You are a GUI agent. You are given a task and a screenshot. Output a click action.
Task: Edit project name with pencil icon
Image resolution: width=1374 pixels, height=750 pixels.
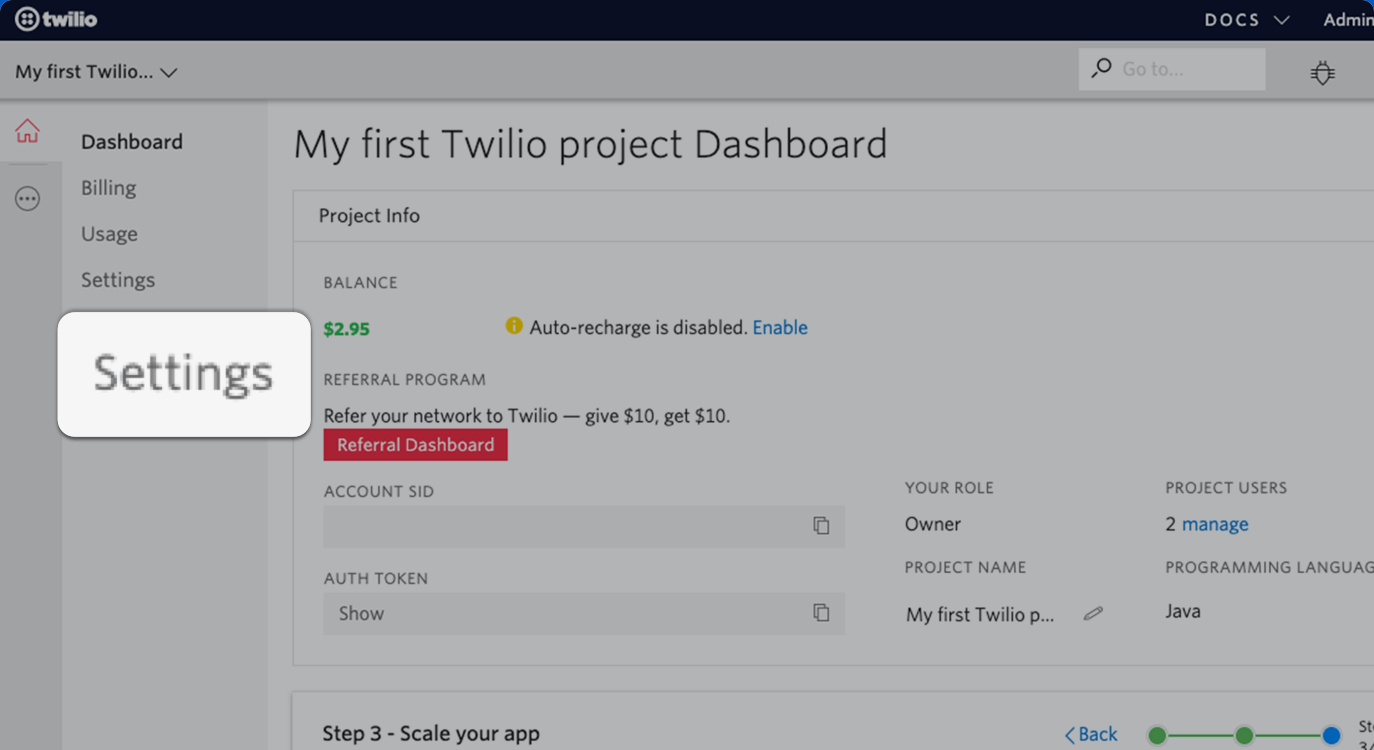pyautogui.click(x=1093, y=614)
